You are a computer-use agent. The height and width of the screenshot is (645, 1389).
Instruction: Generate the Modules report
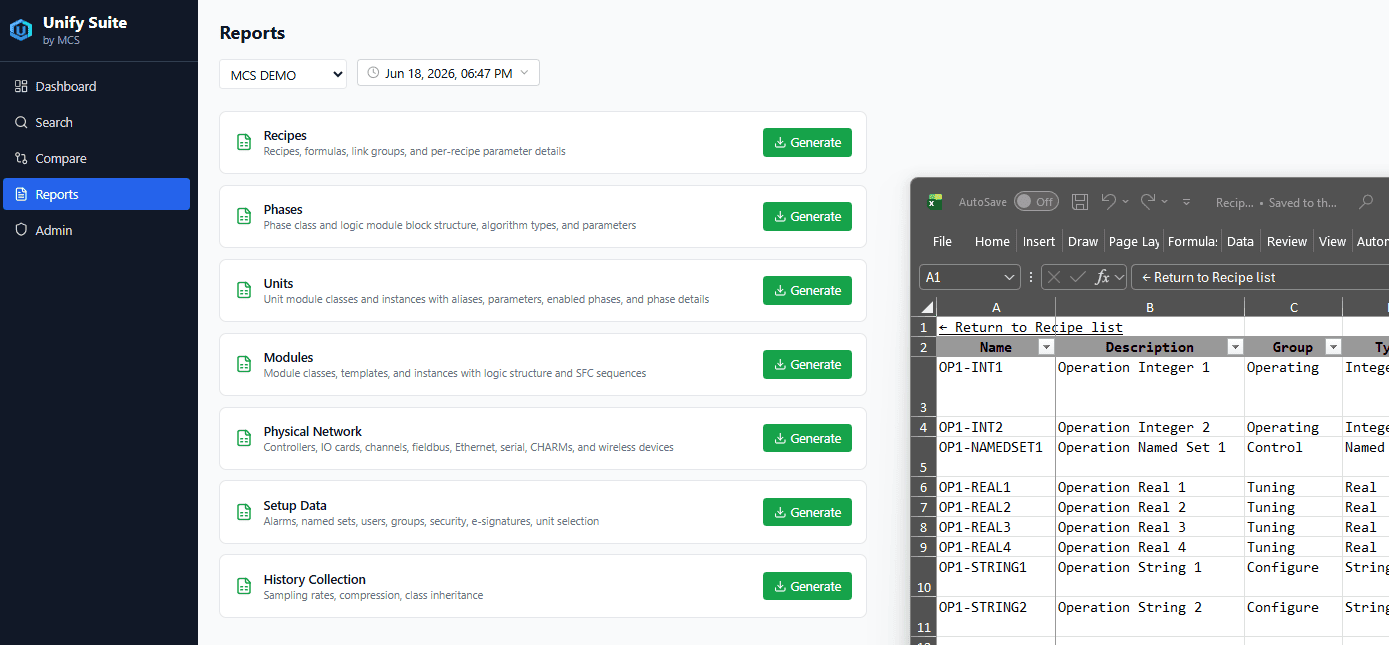pos(807,364)
